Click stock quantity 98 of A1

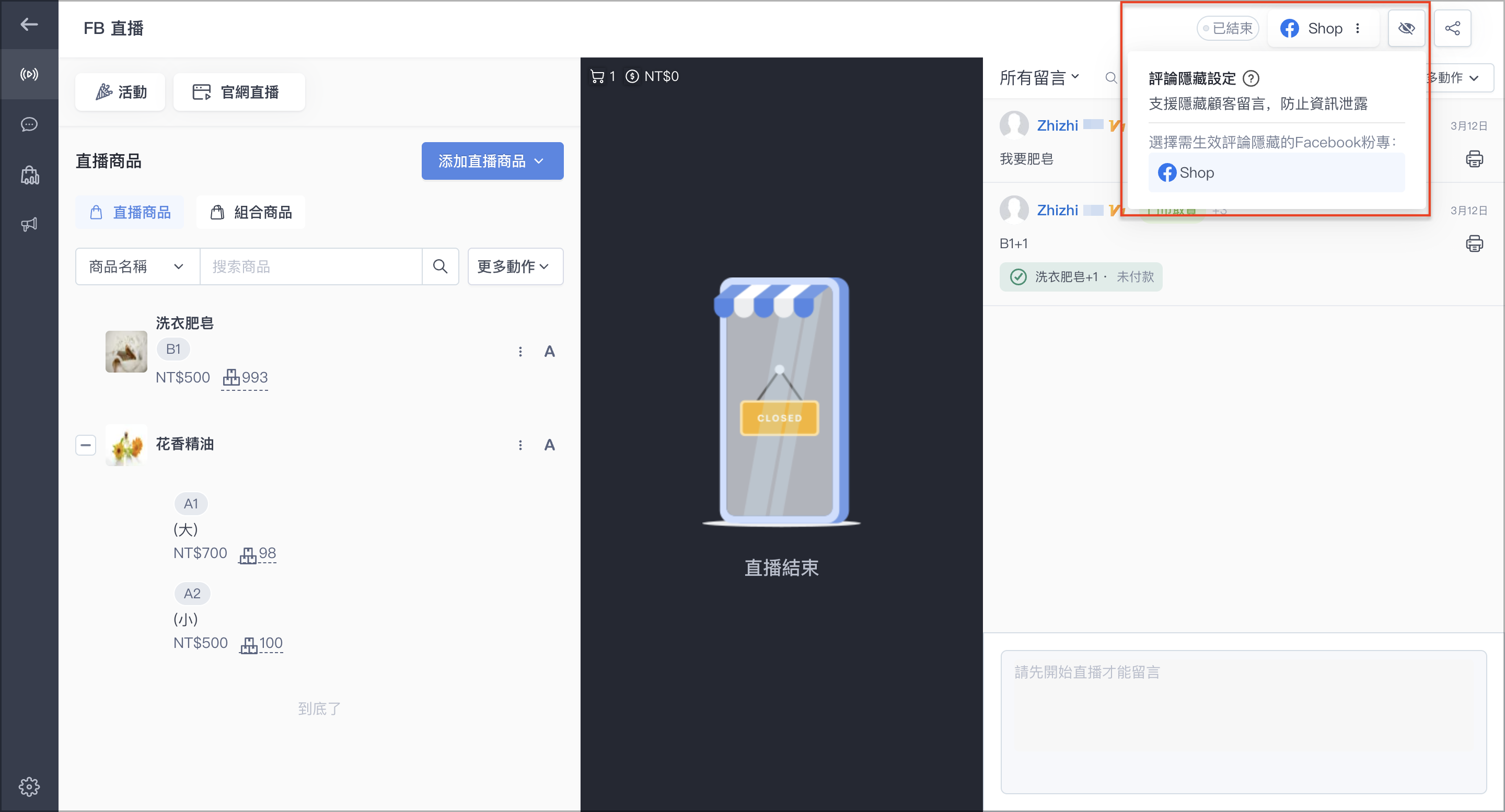pyautogui.click(x=257, y=554)
